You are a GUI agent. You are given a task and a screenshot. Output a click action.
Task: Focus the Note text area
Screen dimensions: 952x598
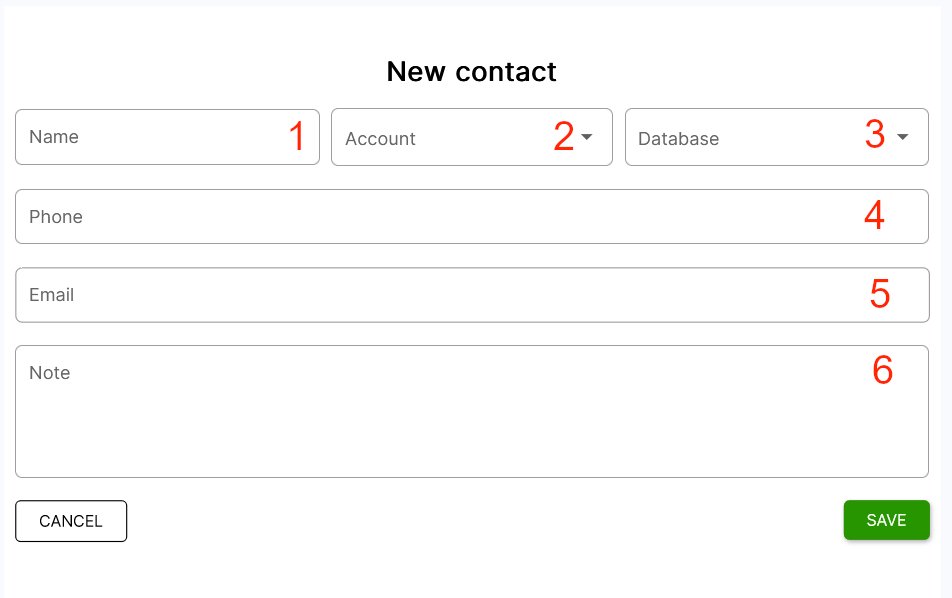click(470, 410)
